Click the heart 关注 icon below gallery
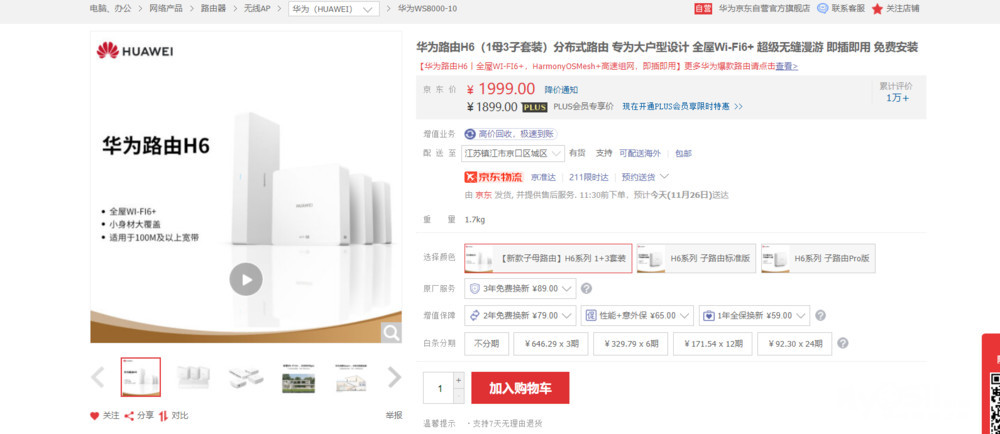The width and height of the screenshot is (1000, 434). point(95,415)
